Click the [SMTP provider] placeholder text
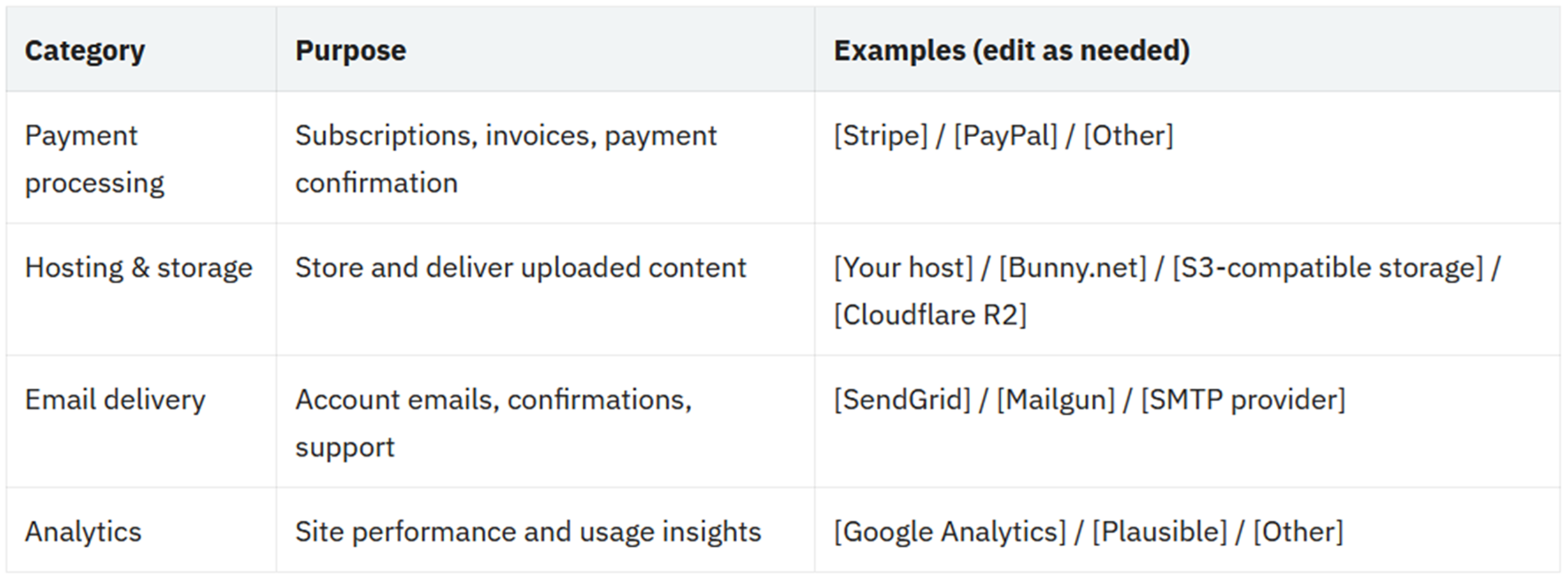1568x580 pixels. click(x=1243, y=400)
